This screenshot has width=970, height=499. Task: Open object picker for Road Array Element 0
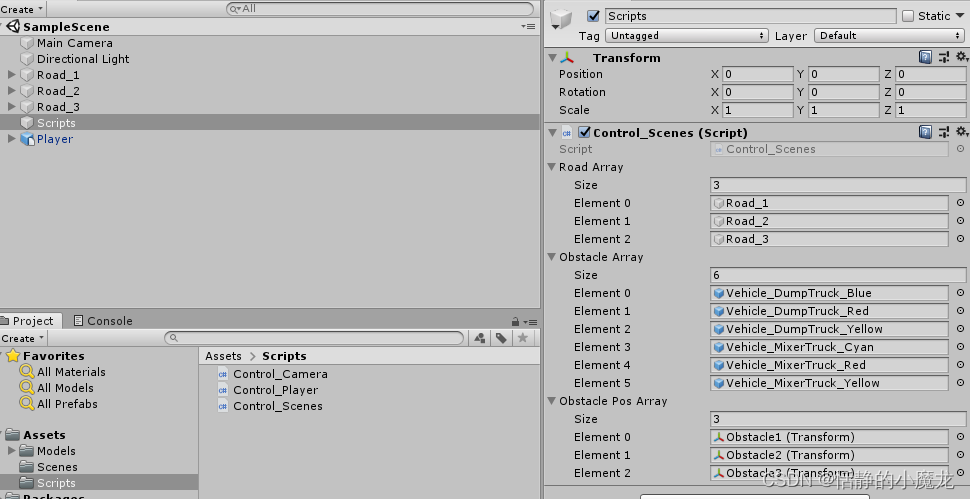coord(960,203)
